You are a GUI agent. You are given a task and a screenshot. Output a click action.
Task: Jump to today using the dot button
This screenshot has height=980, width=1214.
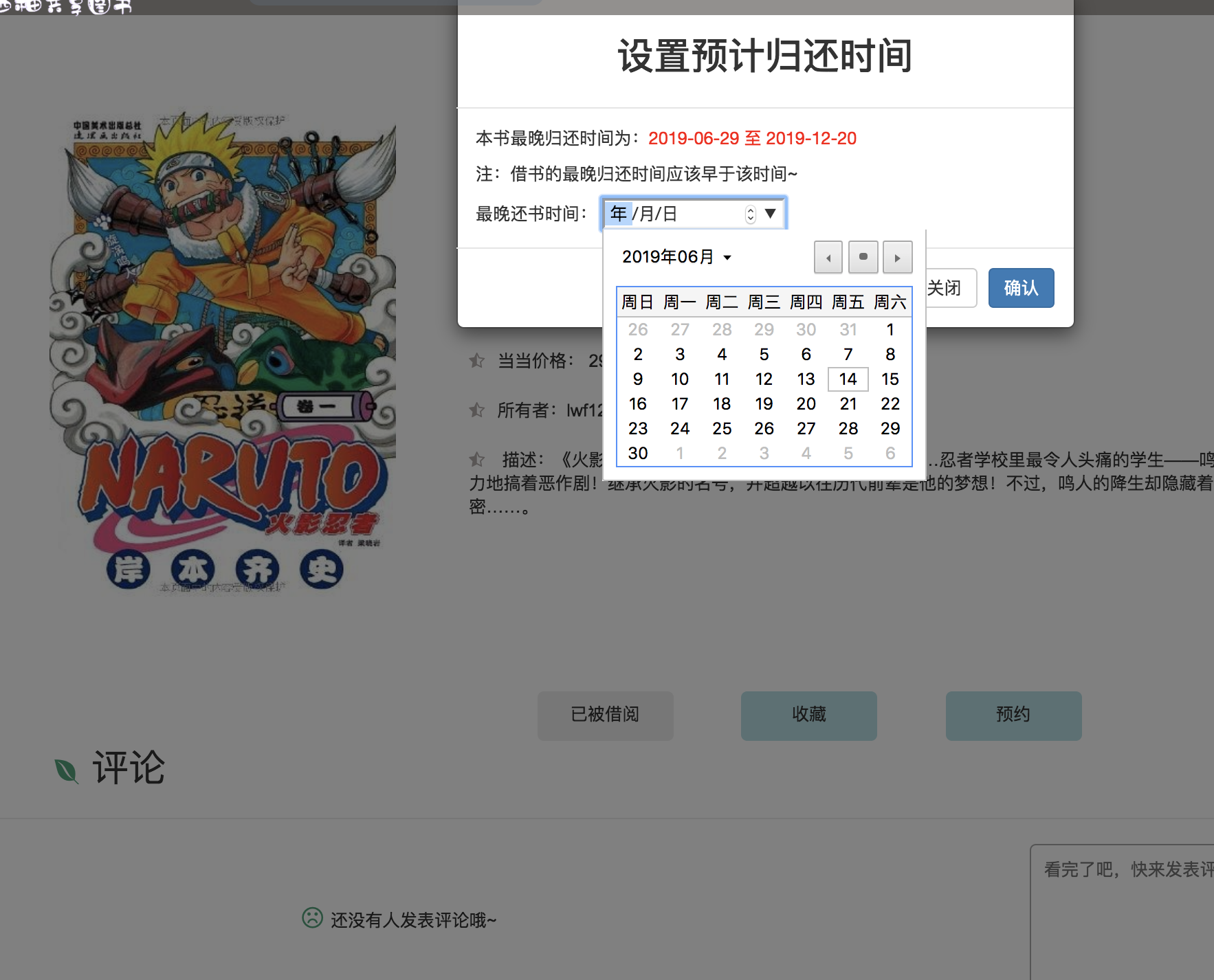[x=863, y=258]
